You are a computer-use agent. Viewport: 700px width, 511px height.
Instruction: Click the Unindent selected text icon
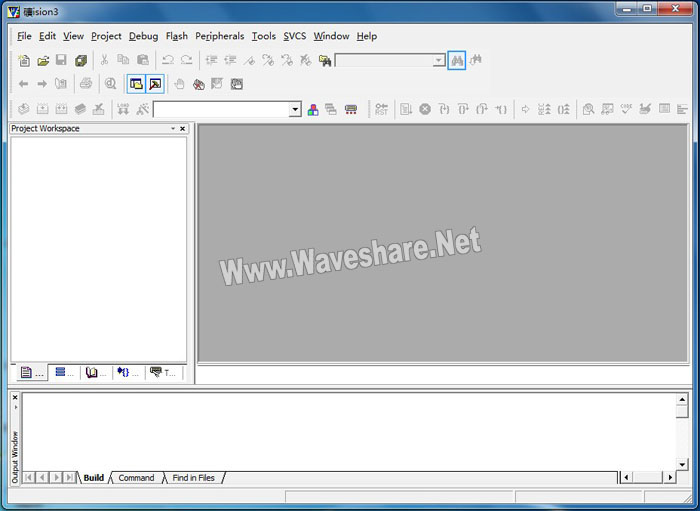(230, 60)
